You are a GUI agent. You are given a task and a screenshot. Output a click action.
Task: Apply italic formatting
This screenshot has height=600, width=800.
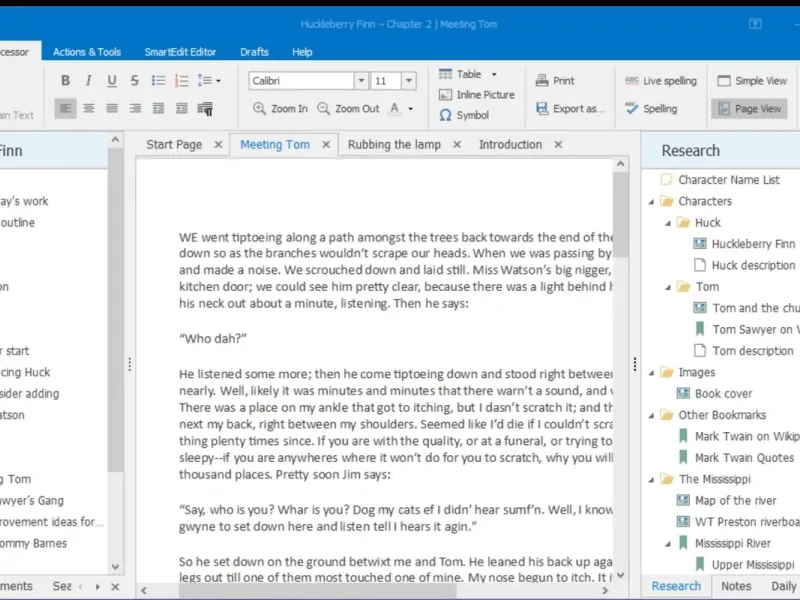pyautogui.click(x=88, y=81)
